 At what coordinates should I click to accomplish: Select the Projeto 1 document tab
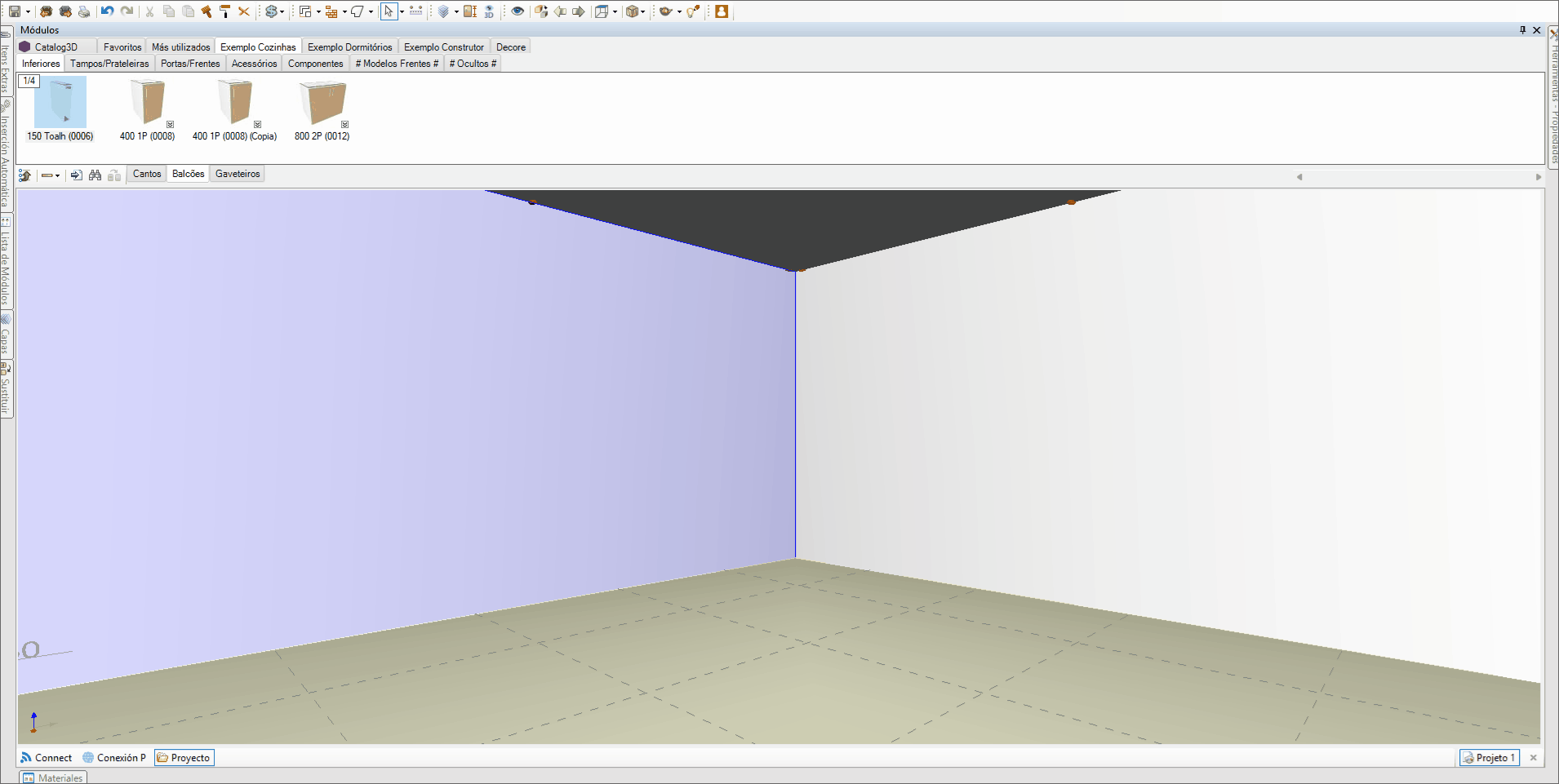1490,758
